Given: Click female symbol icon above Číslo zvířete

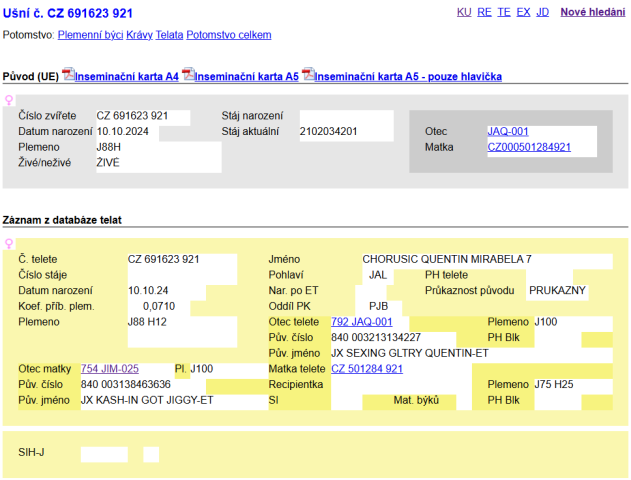Looking at the screenshot, I should 10,101.
